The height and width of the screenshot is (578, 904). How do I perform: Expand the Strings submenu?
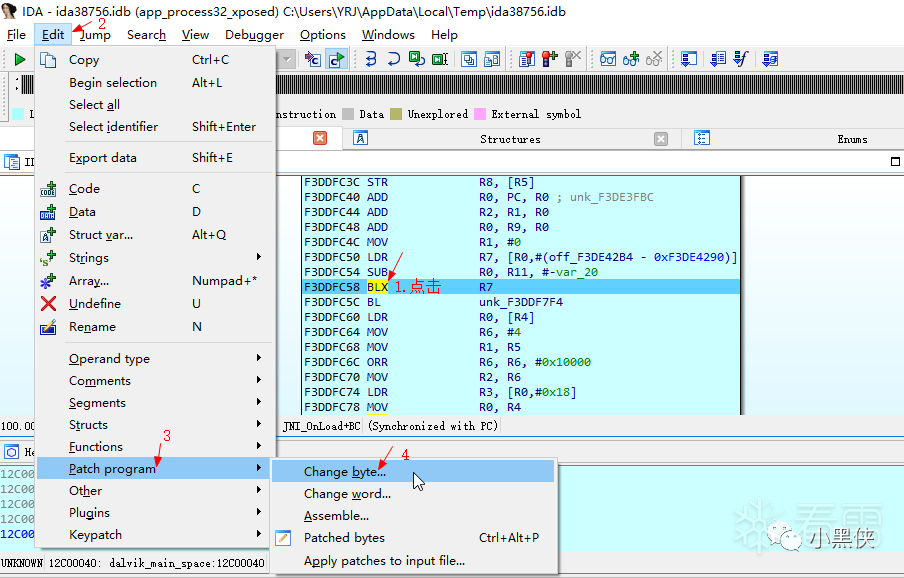coord(259,257)
